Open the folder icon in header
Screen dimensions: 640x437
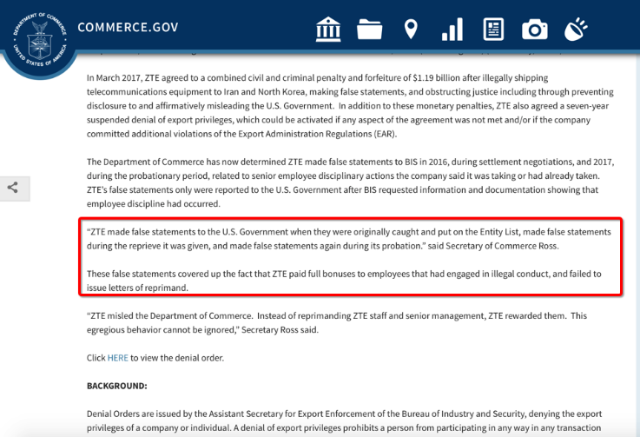(369, 29)
